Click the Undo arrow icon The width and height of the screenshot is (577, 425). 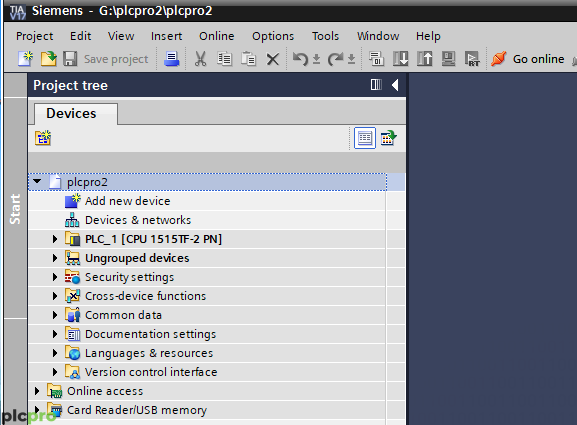300,59
